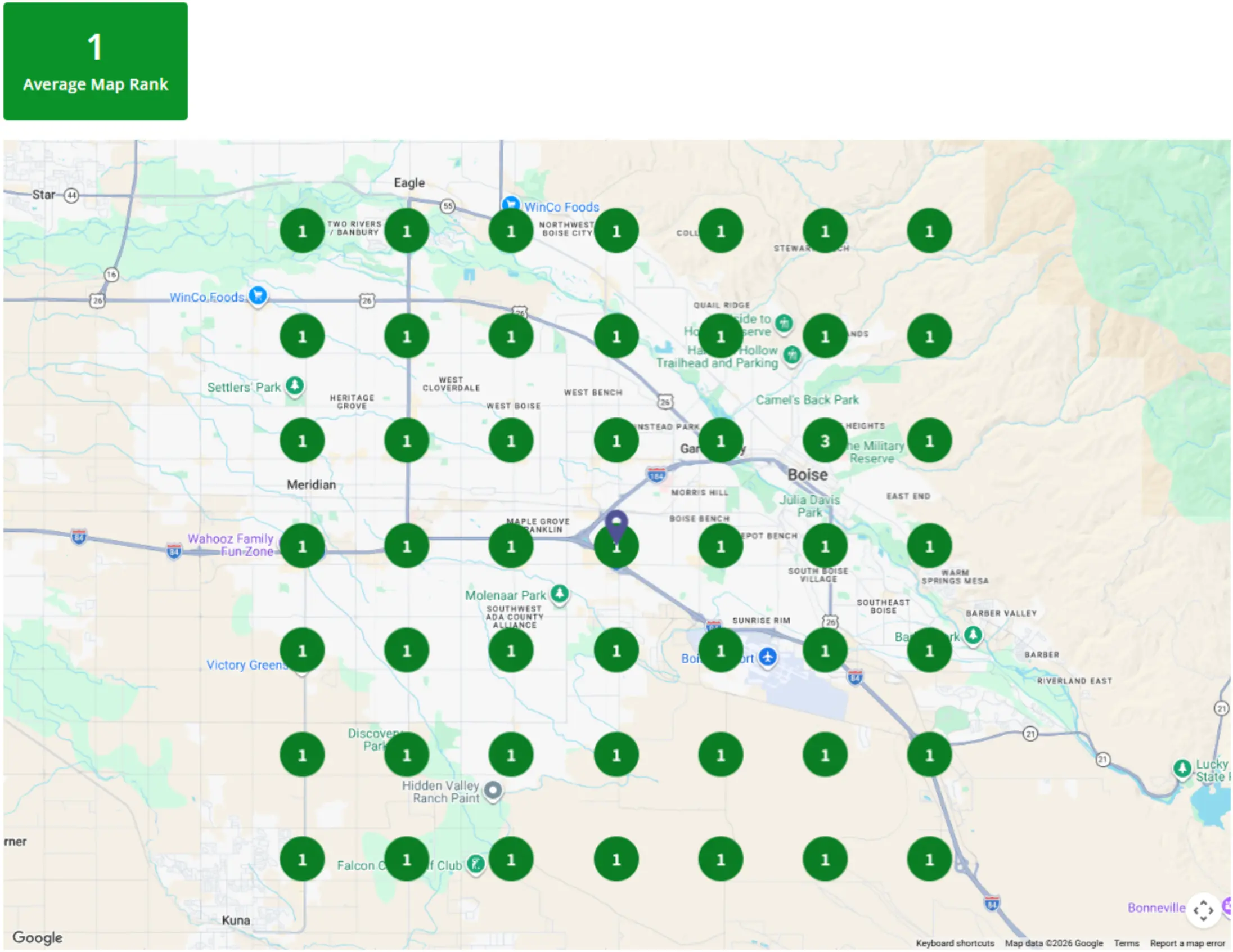Viewport: 1233px width, 952px height.
Task: Click the Boise city label
Action: 807,474
